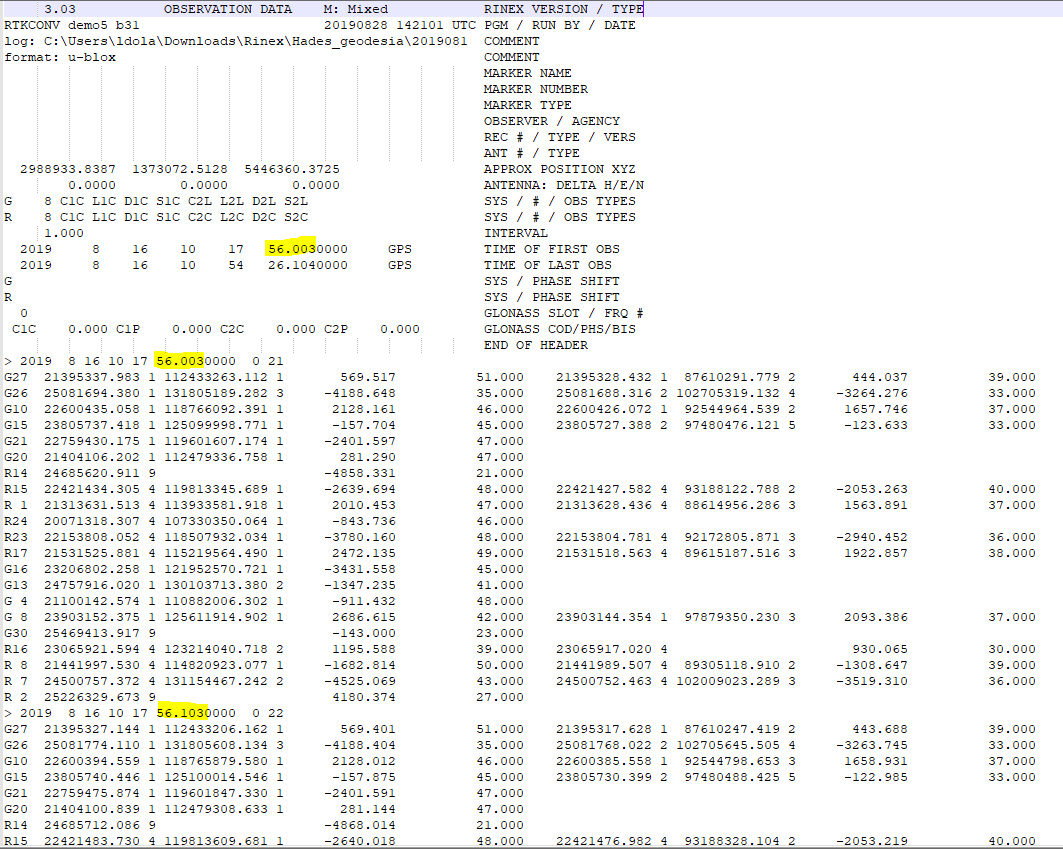Select pseudorange "24757916.020"

coord(92,585)
